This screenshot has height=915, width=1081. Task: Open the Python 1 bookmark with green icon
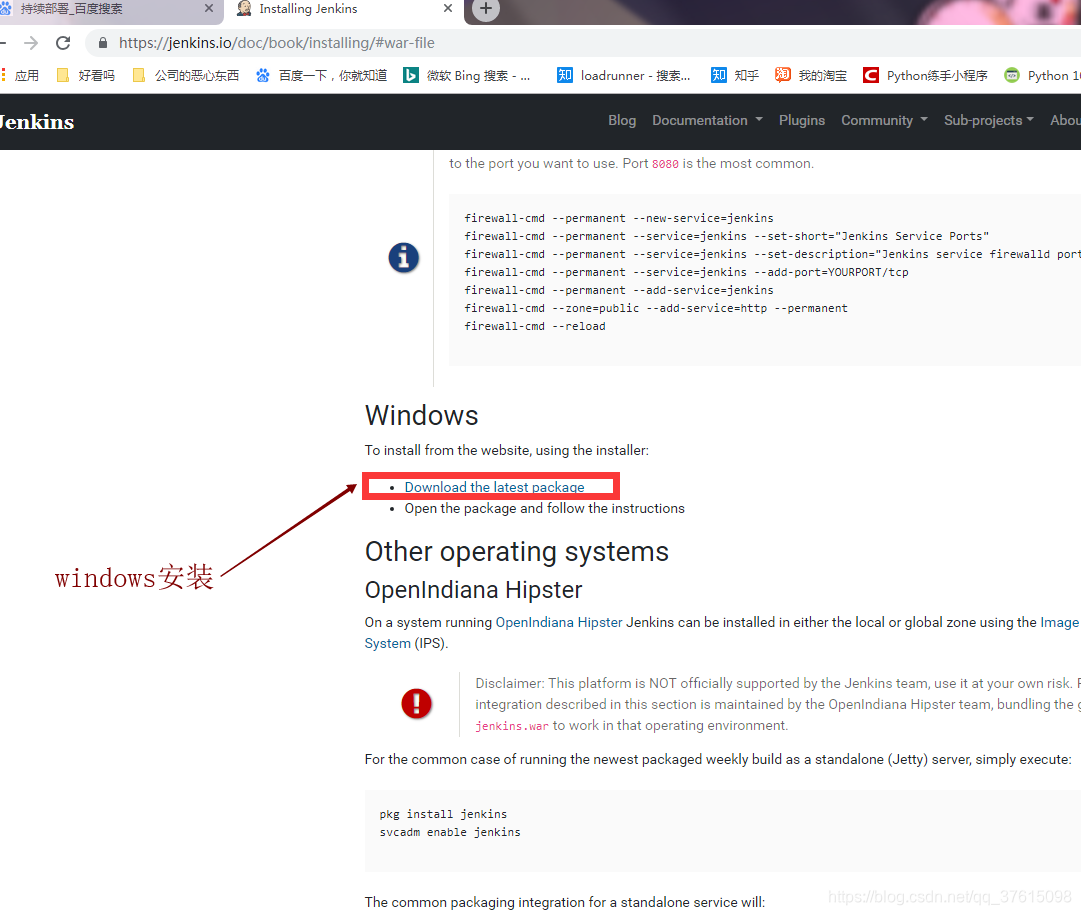point(1042,75)
